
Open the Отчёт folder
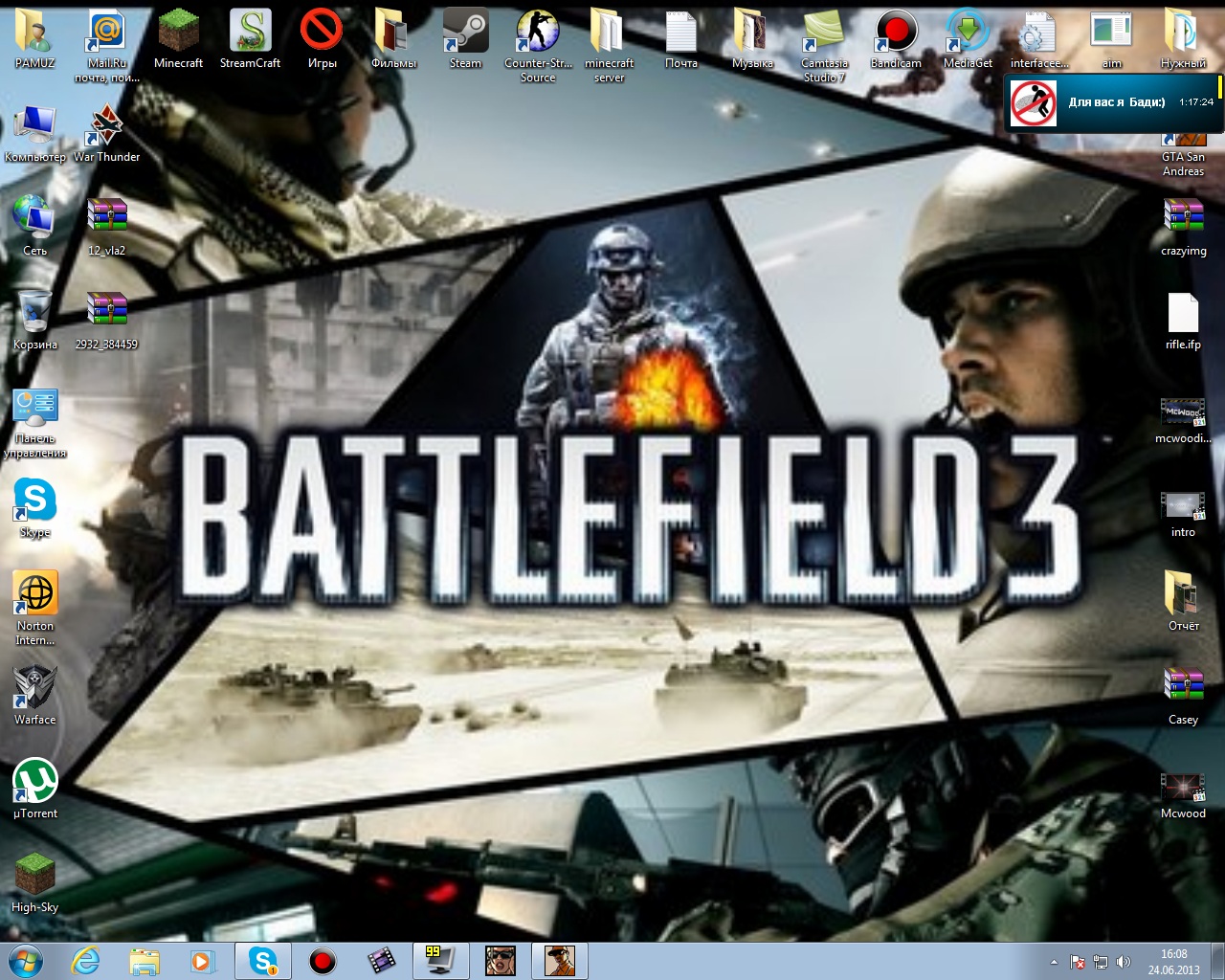click(x=1183, y=601)
